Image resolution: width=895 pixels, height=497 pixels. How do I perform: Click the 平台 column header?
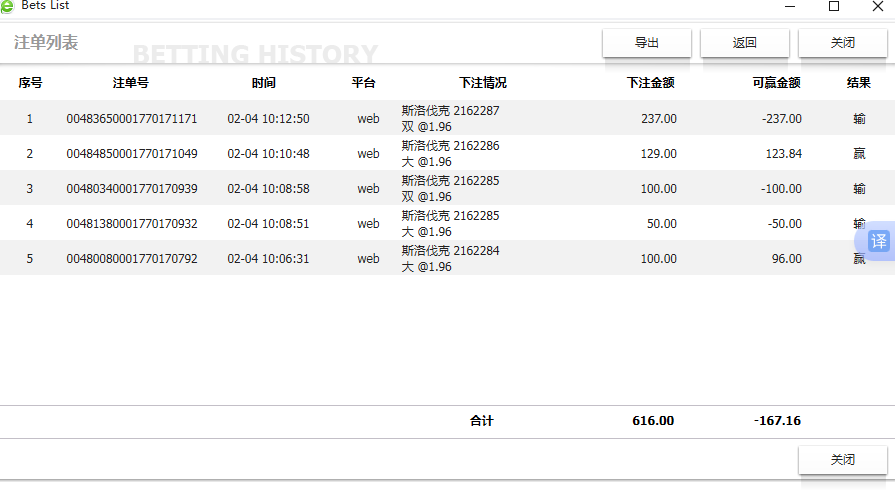pos(363,83)
